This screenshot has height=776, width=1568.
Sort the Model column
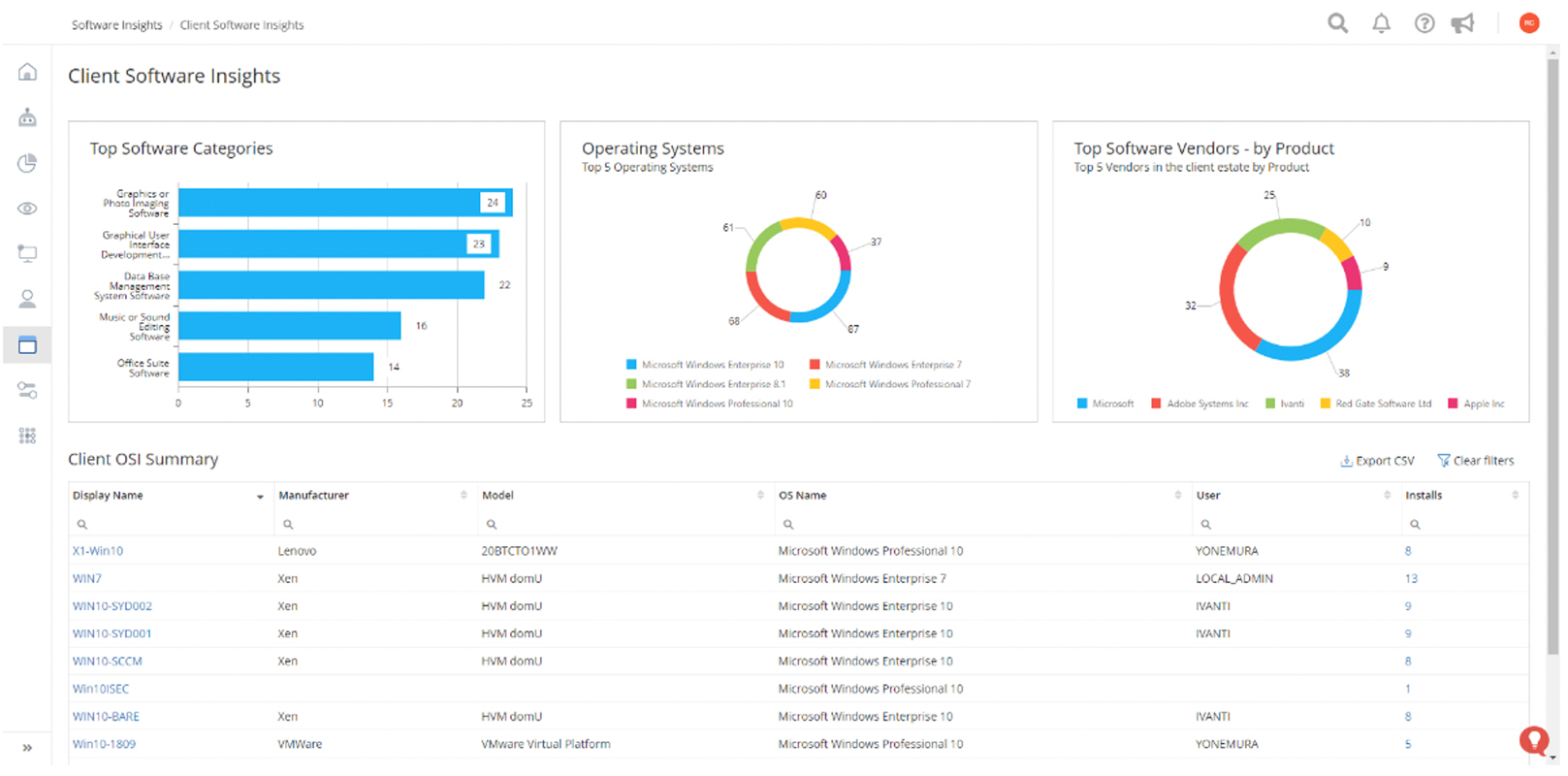tap(760, 495)
